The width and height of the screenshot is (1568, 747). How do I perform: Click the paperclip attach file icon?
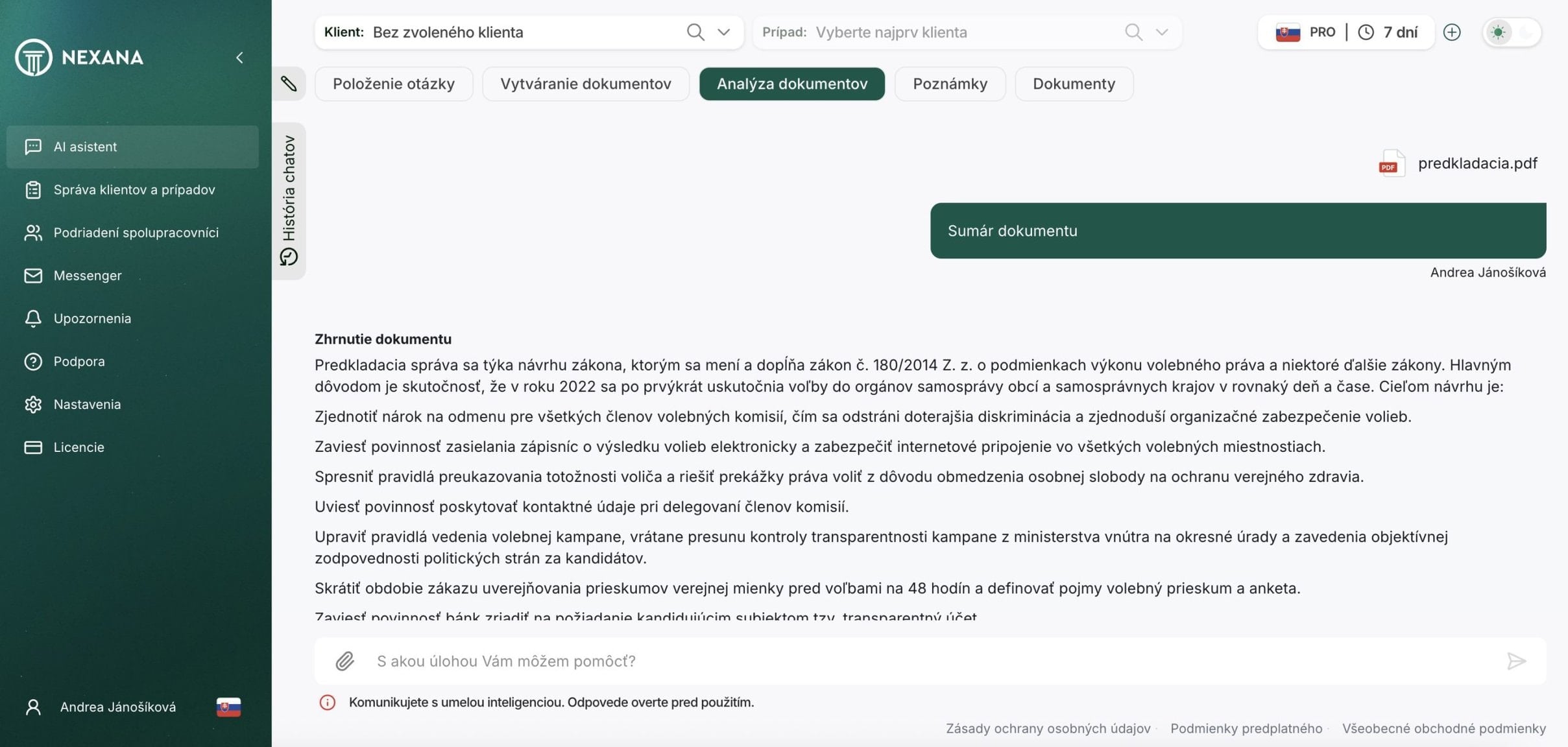344,661
